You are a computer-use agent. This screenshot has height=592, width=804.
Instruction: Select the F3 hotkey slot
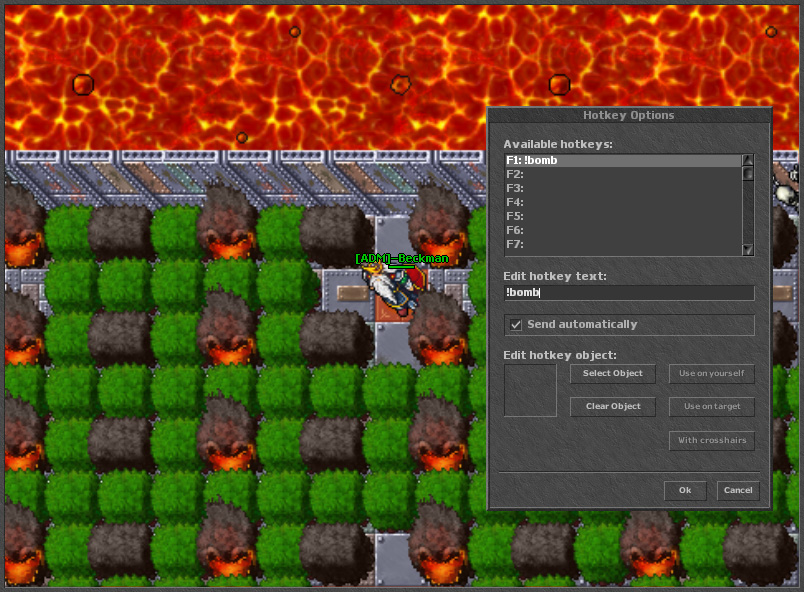(x=600, y=187)
